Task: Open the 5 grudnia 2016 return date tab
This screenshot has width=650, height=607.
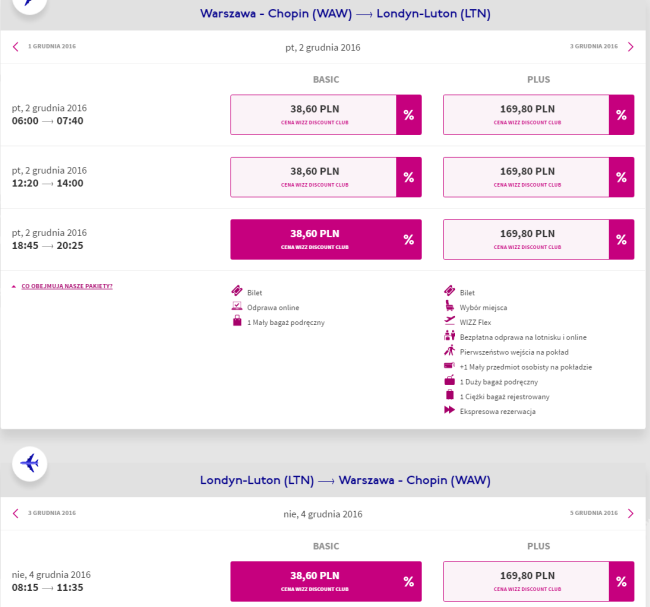Action: tap(601, 513)
